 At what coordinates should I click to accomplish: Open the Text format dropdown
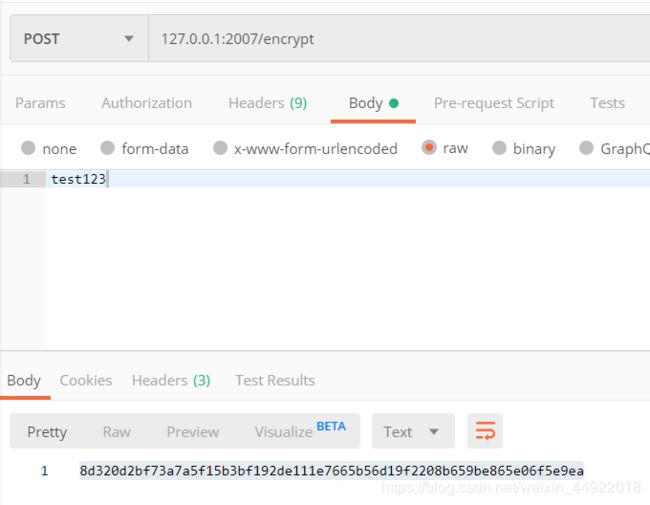coord(413,431)
